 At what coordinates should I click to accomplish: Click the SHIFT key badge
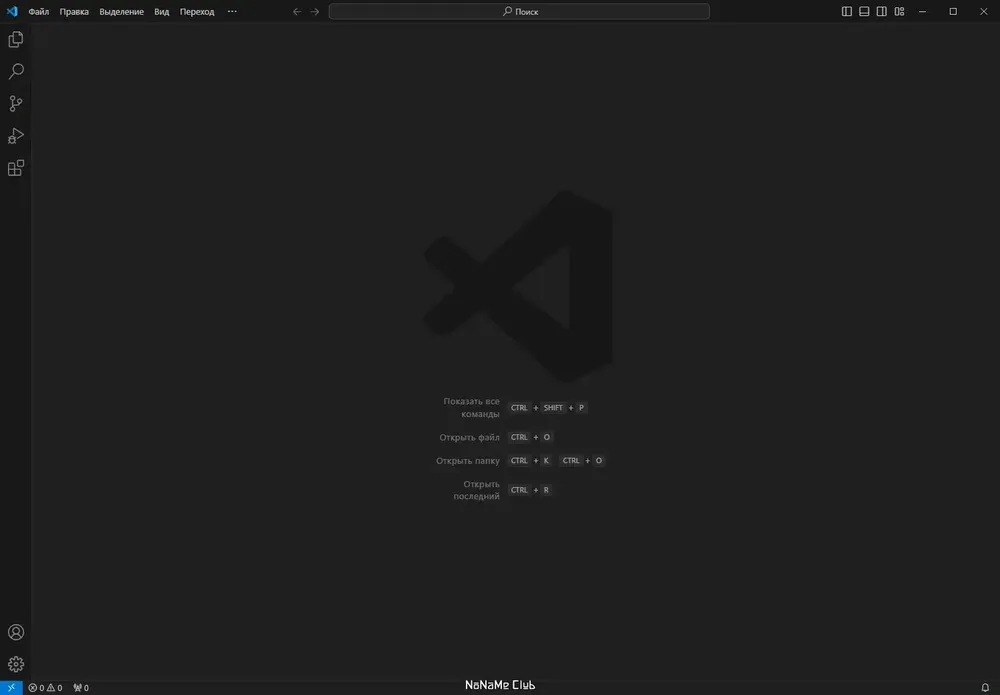click(x=553, y=407)
